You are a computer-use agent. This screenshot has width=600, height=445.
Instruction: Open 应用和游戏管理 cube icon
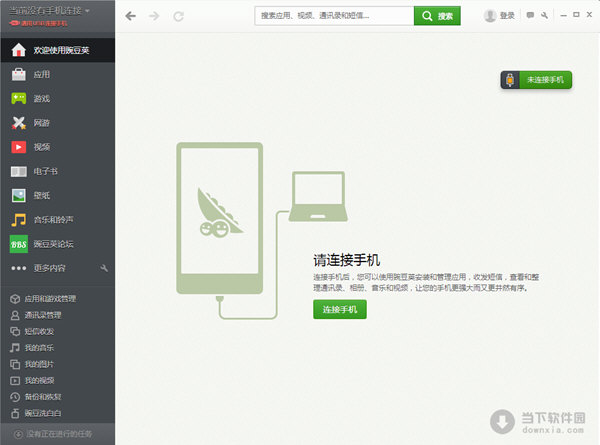click(15, 299)
